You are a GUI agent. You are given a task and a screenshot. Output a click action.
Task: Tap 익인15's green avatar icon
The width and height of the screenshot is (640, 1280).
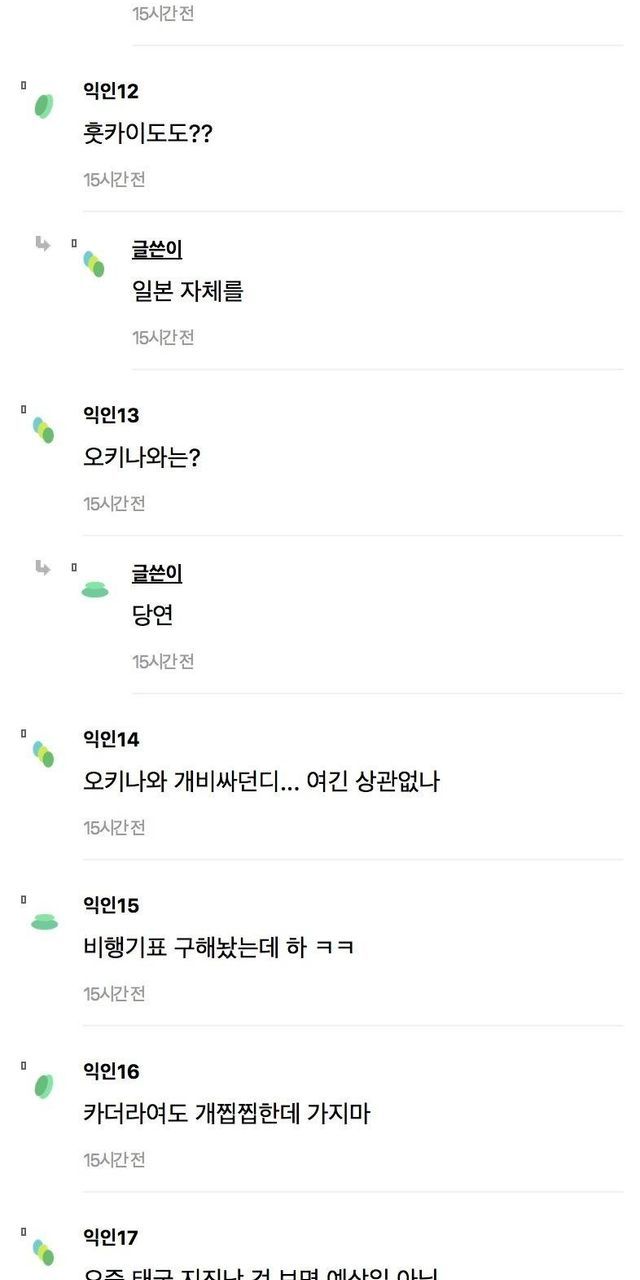coord(44,922)
